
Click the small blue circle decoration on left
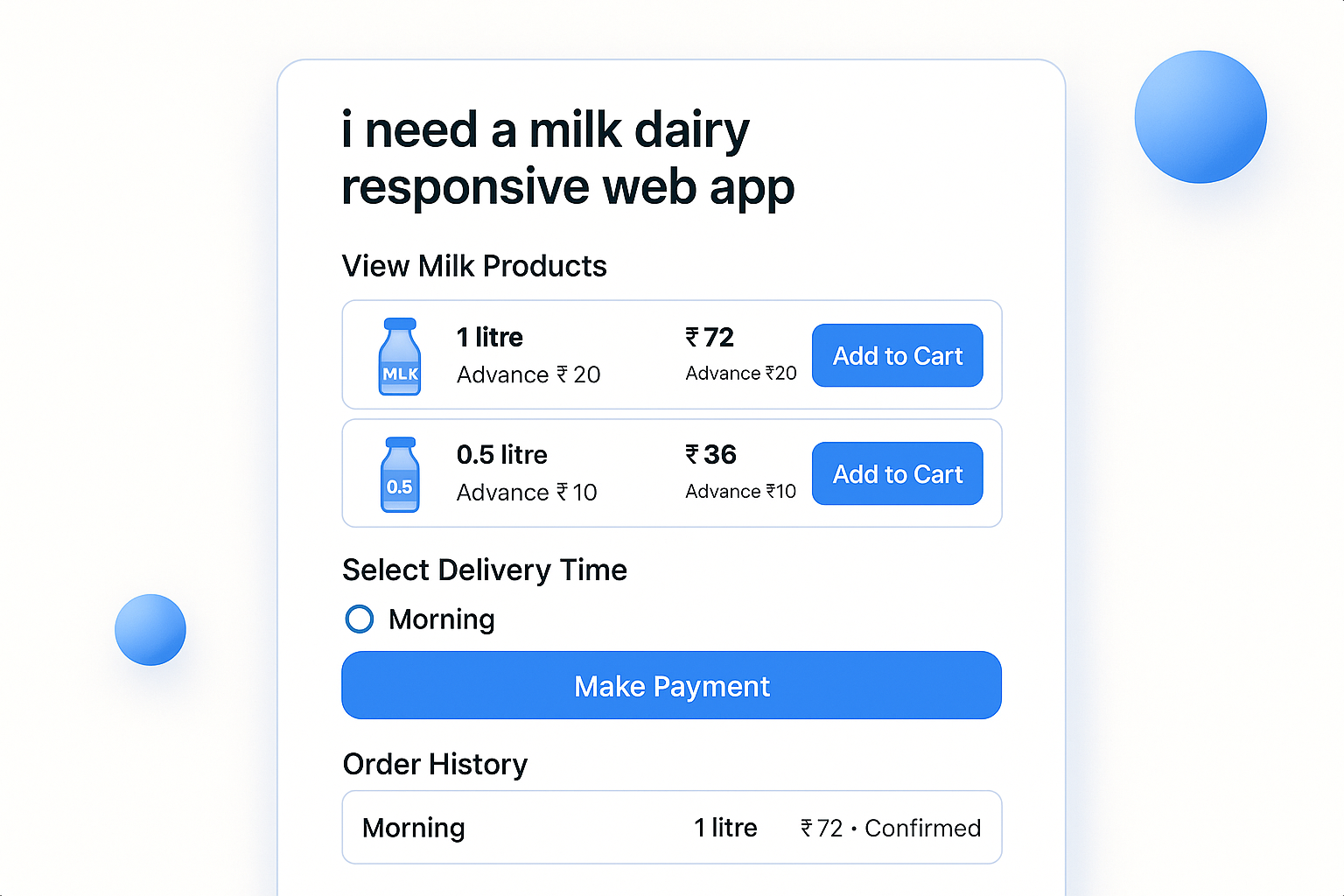pyautogui.click(x=150, y=629)
